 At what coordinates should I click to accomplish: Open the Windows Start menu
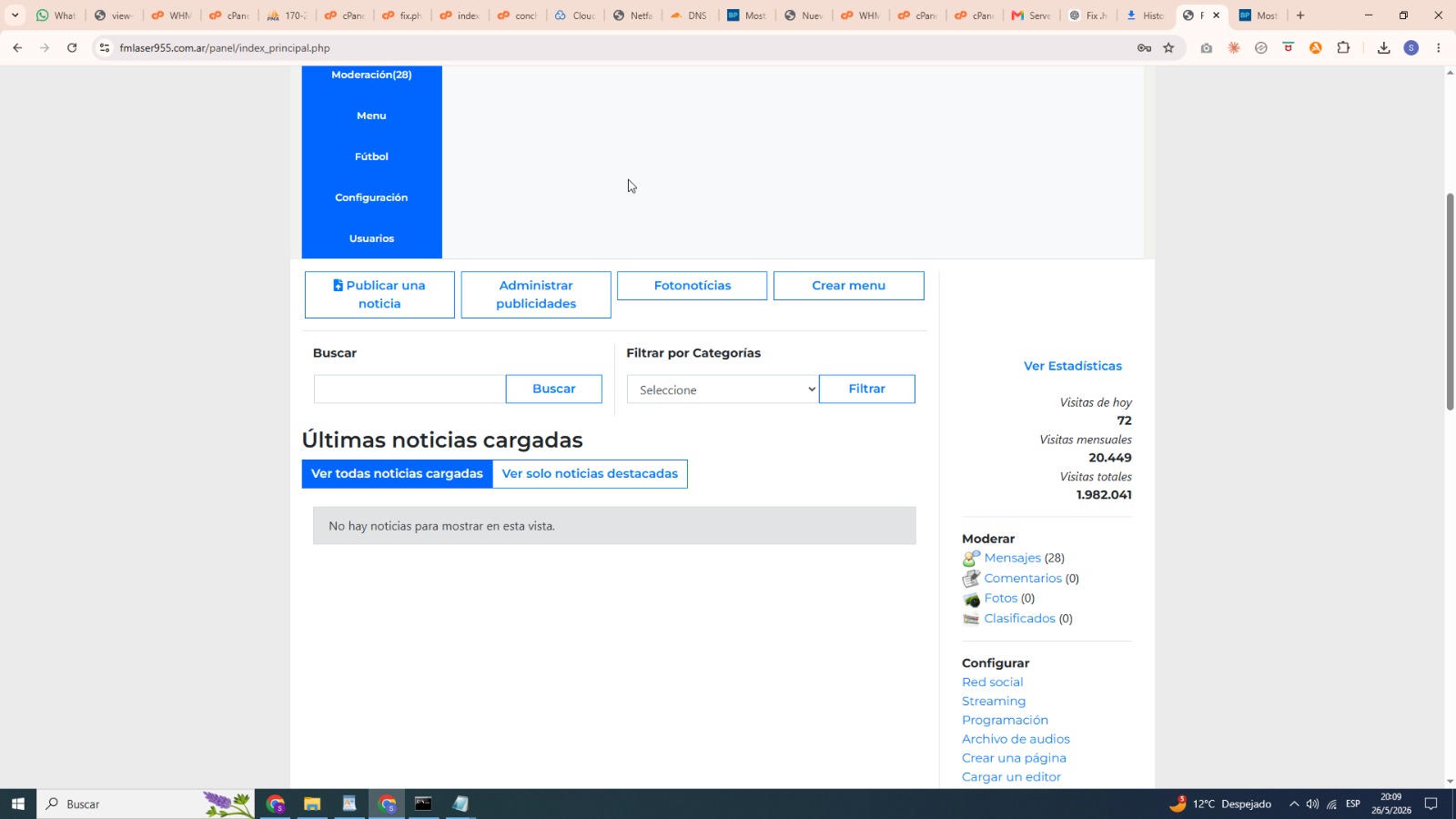[x=17, y=804]
